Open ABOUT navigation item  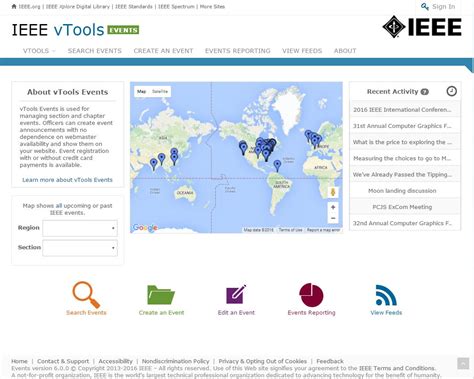pos(345,51)
